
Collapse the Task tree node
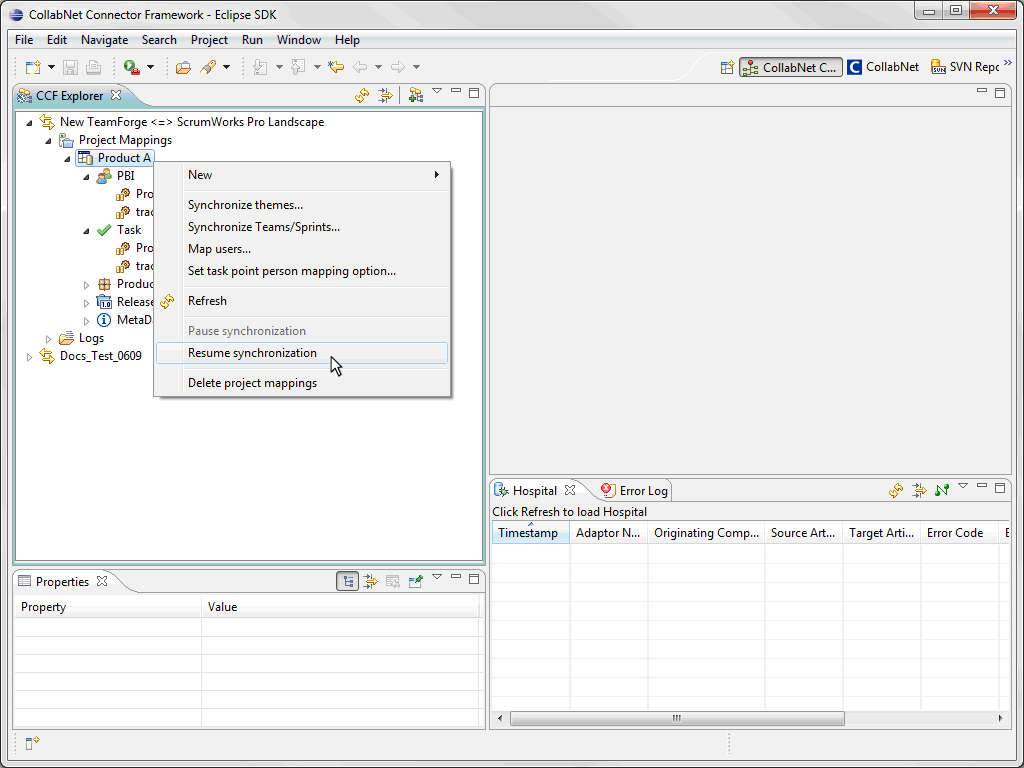86,231
